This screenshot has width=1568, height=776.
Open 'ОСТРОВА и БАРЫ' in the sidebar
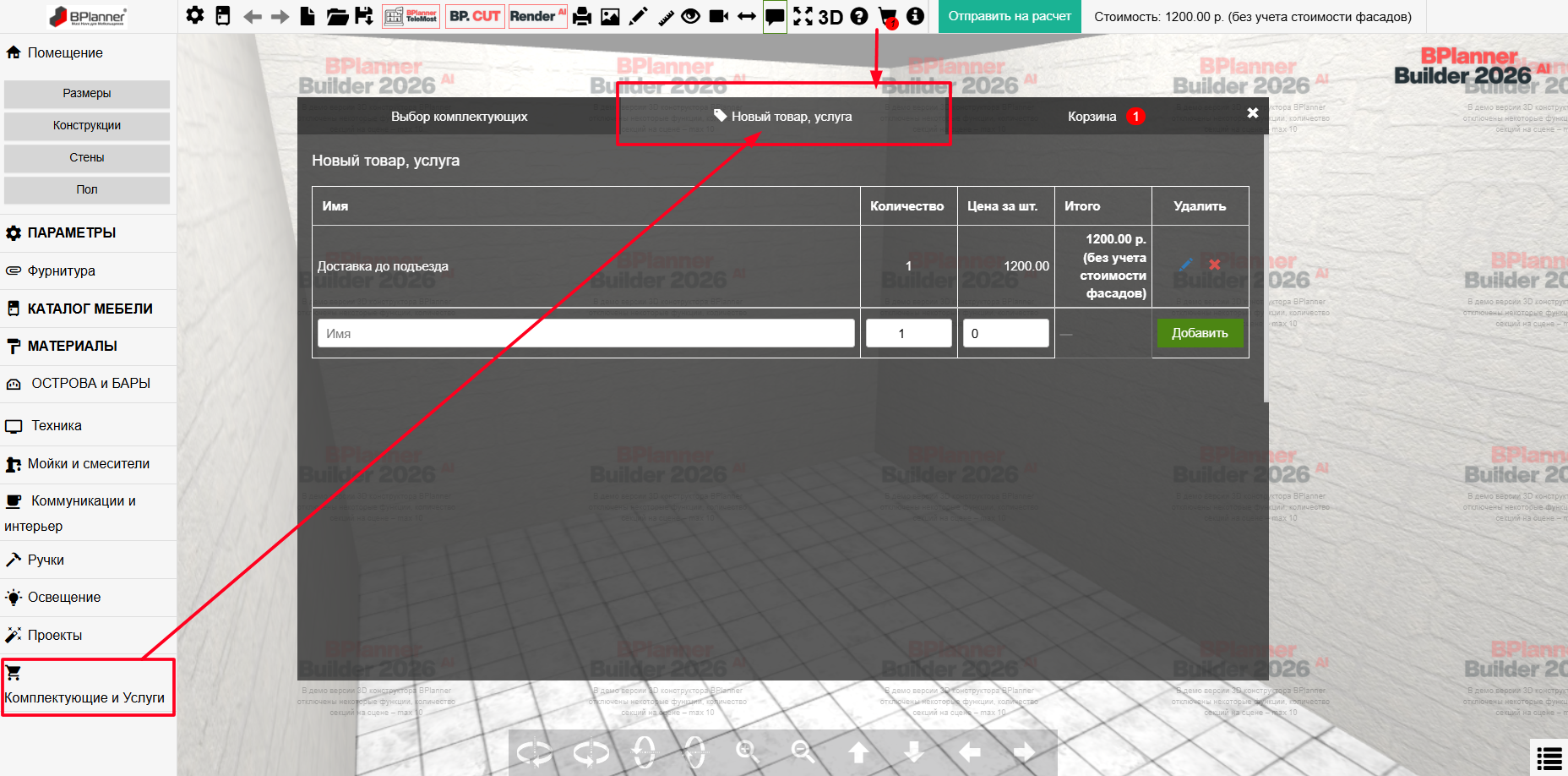pos(88,384)
